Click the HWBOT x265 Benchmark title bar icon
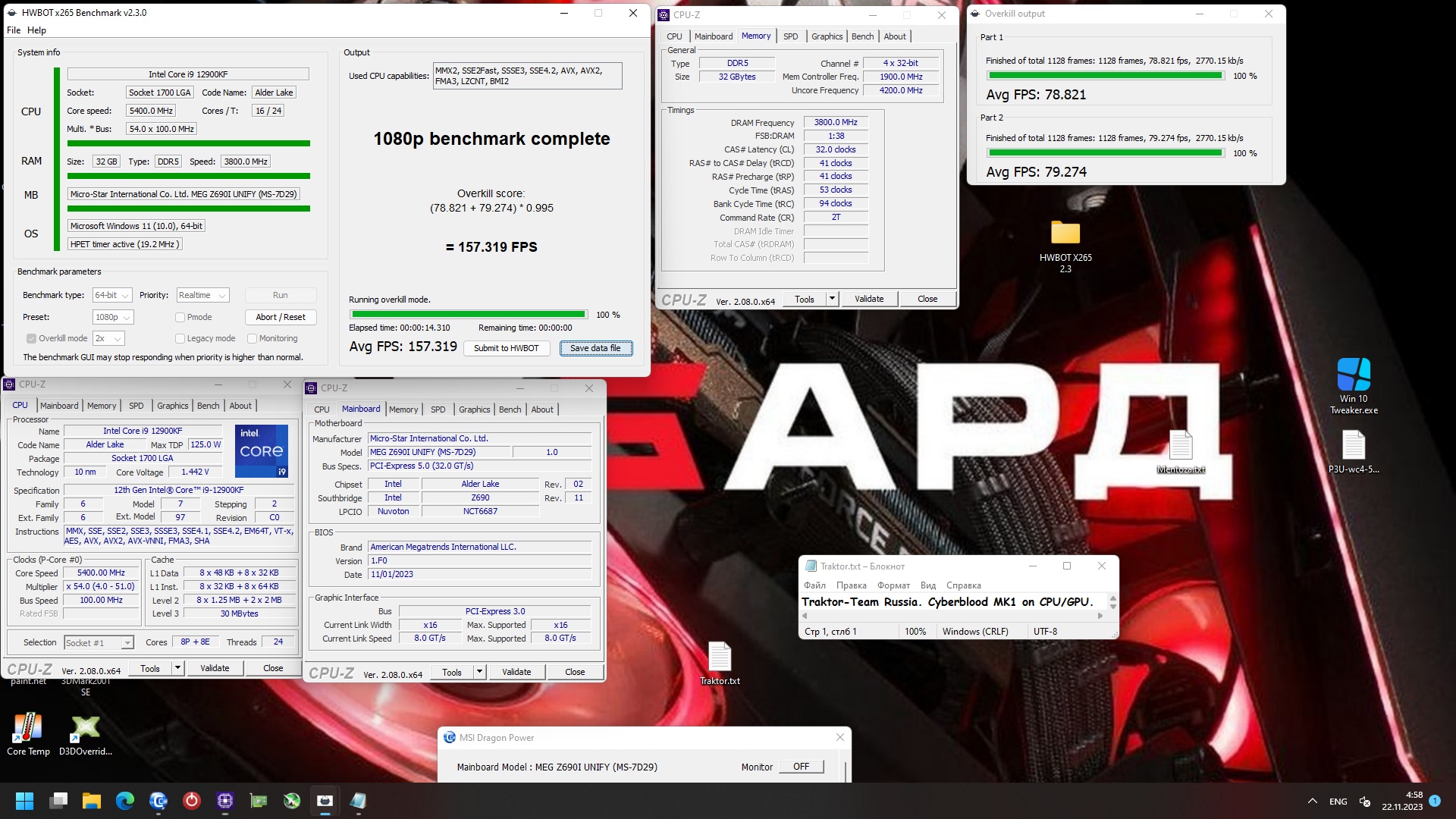The height and width of the screenshot is (819, 1456). (12, 13)
